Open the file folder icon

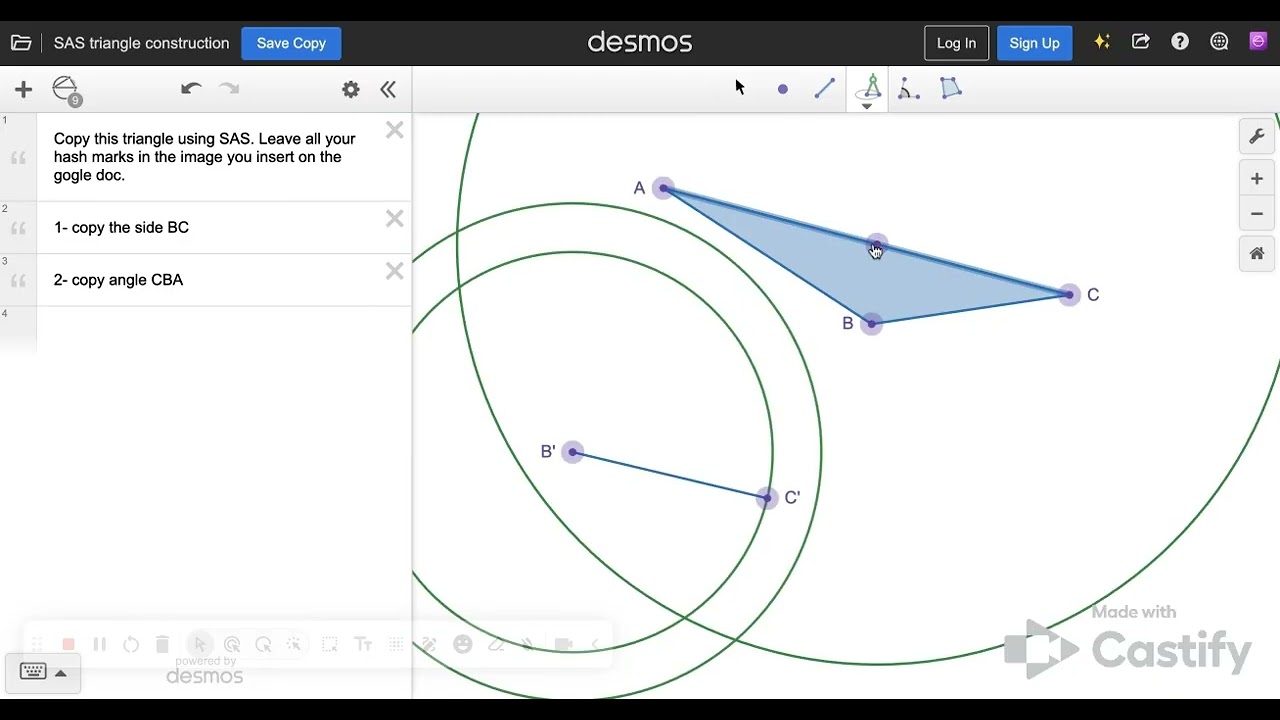(21, 43)
